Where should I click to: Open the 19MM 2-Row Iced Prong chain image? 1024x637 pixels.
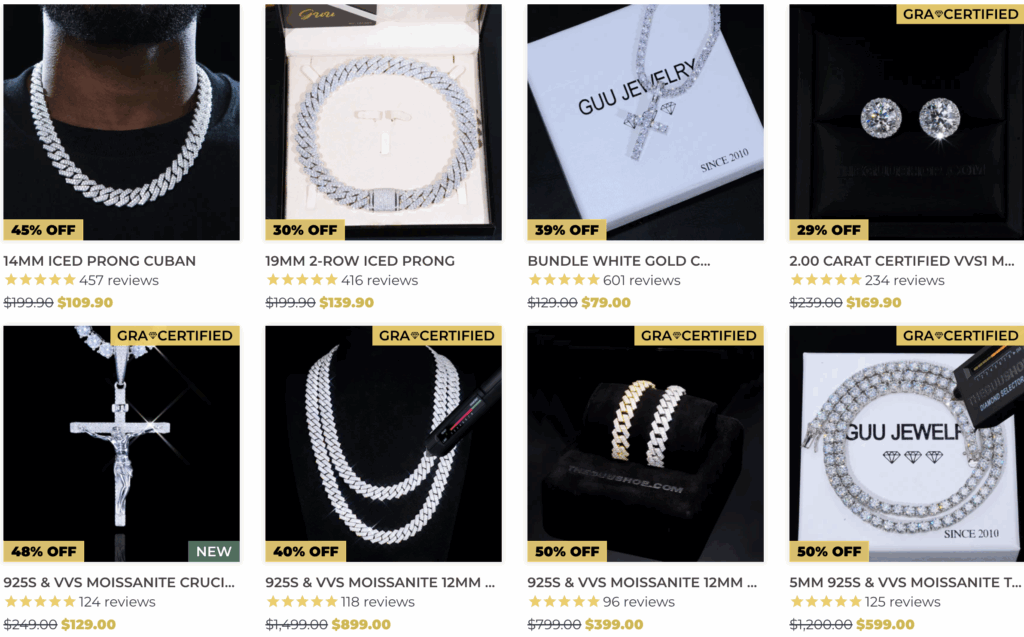tap(383, 122)
